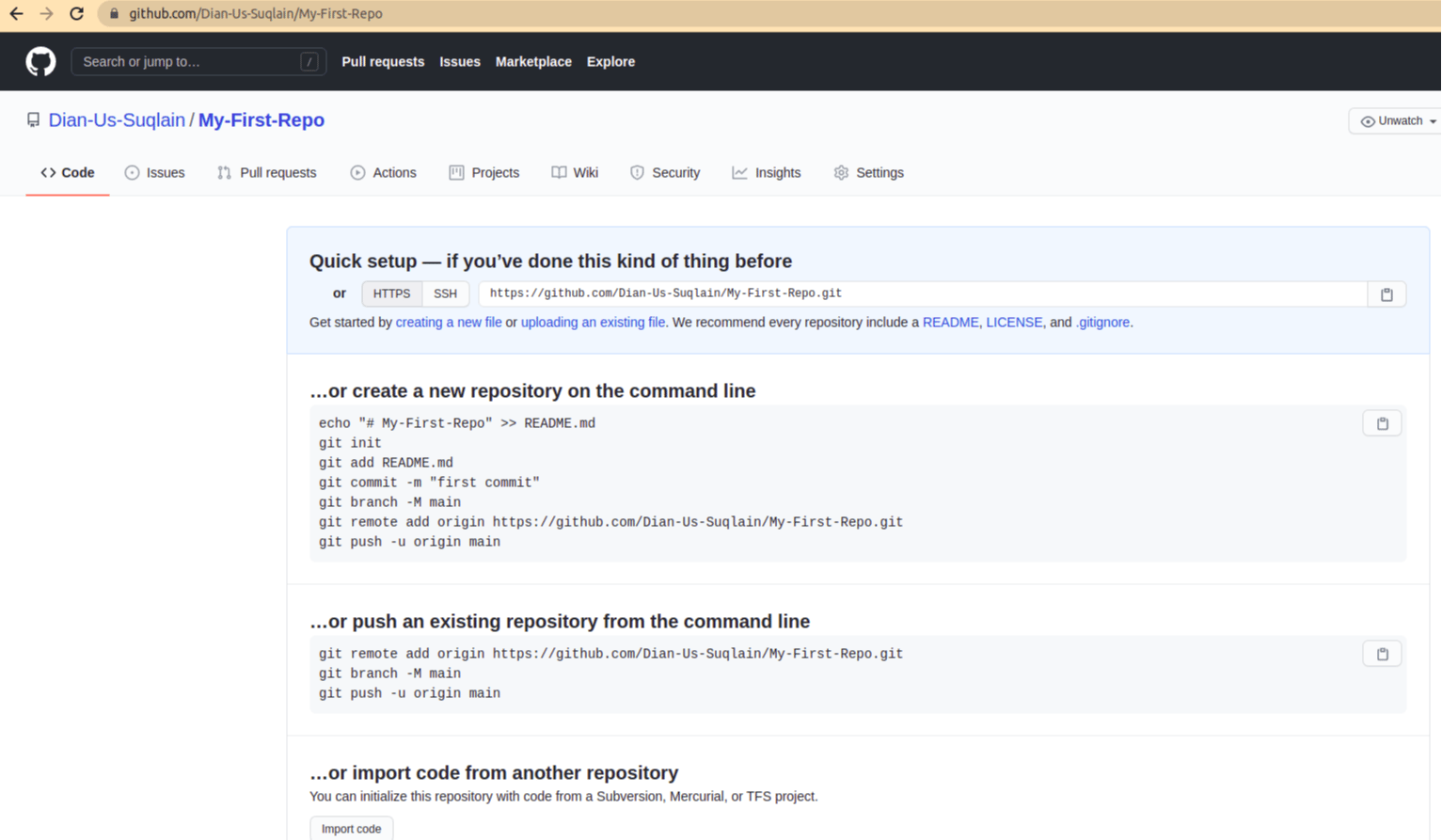This screenshot has height=840, width=1442.
Task: Copy the create new repository commands
Action: click(x=1383, y=423)
